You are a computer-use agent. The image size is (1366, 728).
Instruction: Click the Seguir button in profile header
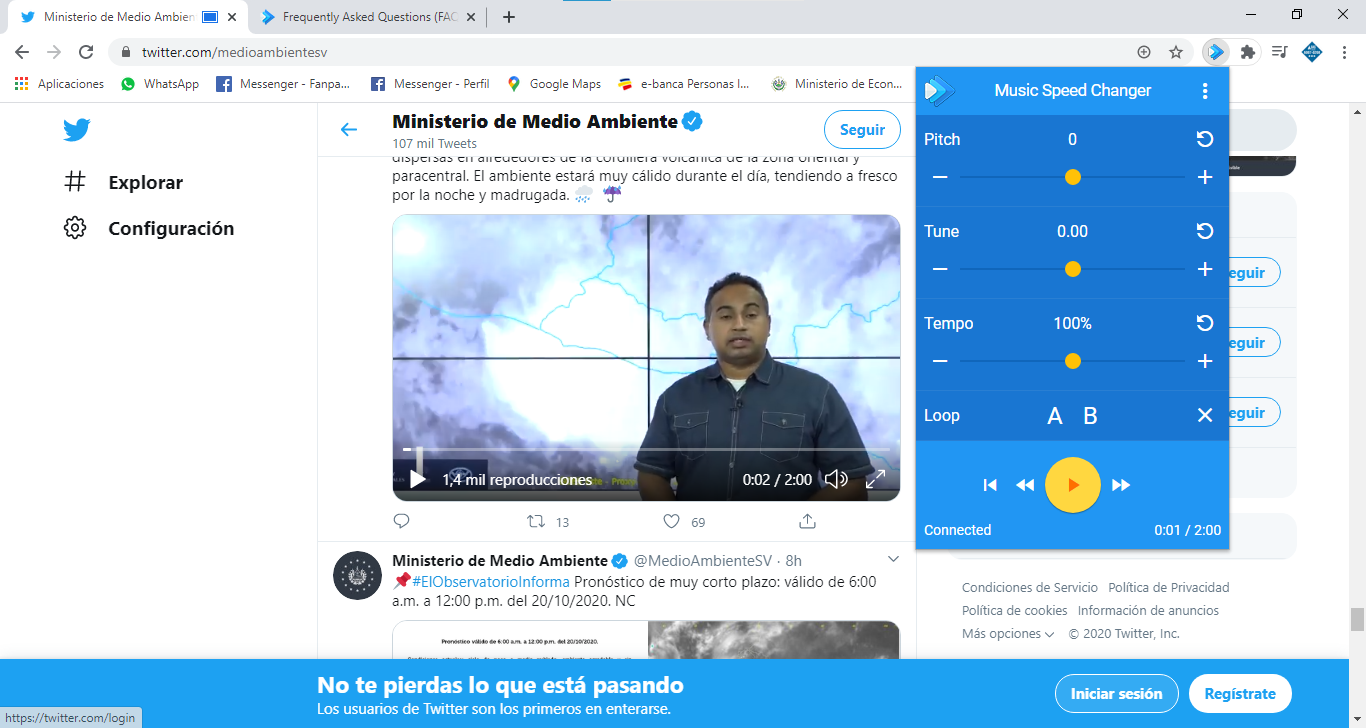(861, 129)
